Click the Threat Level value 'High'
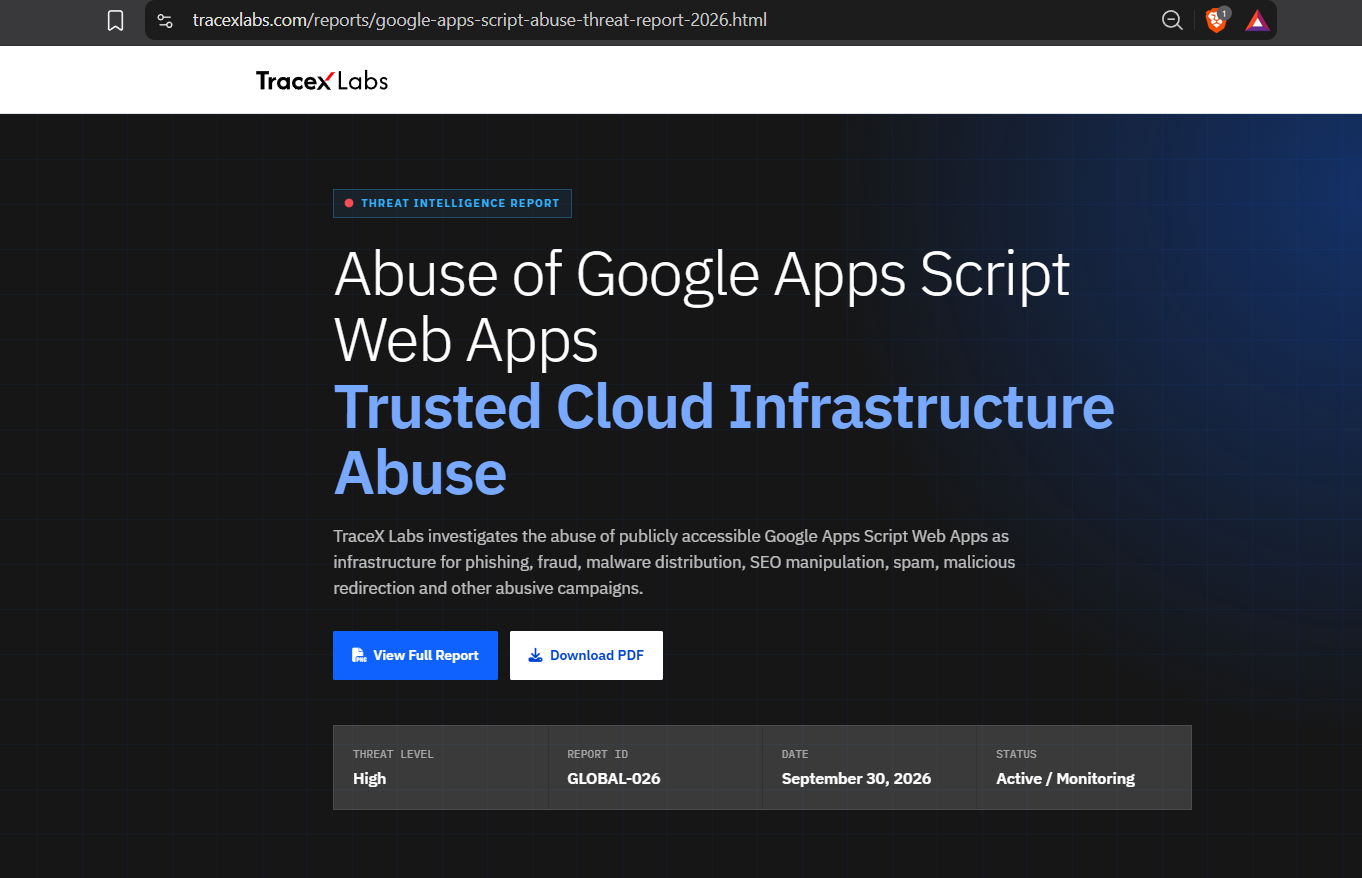Viewport: 1362px width, 878px height. (x=369, y=778)
